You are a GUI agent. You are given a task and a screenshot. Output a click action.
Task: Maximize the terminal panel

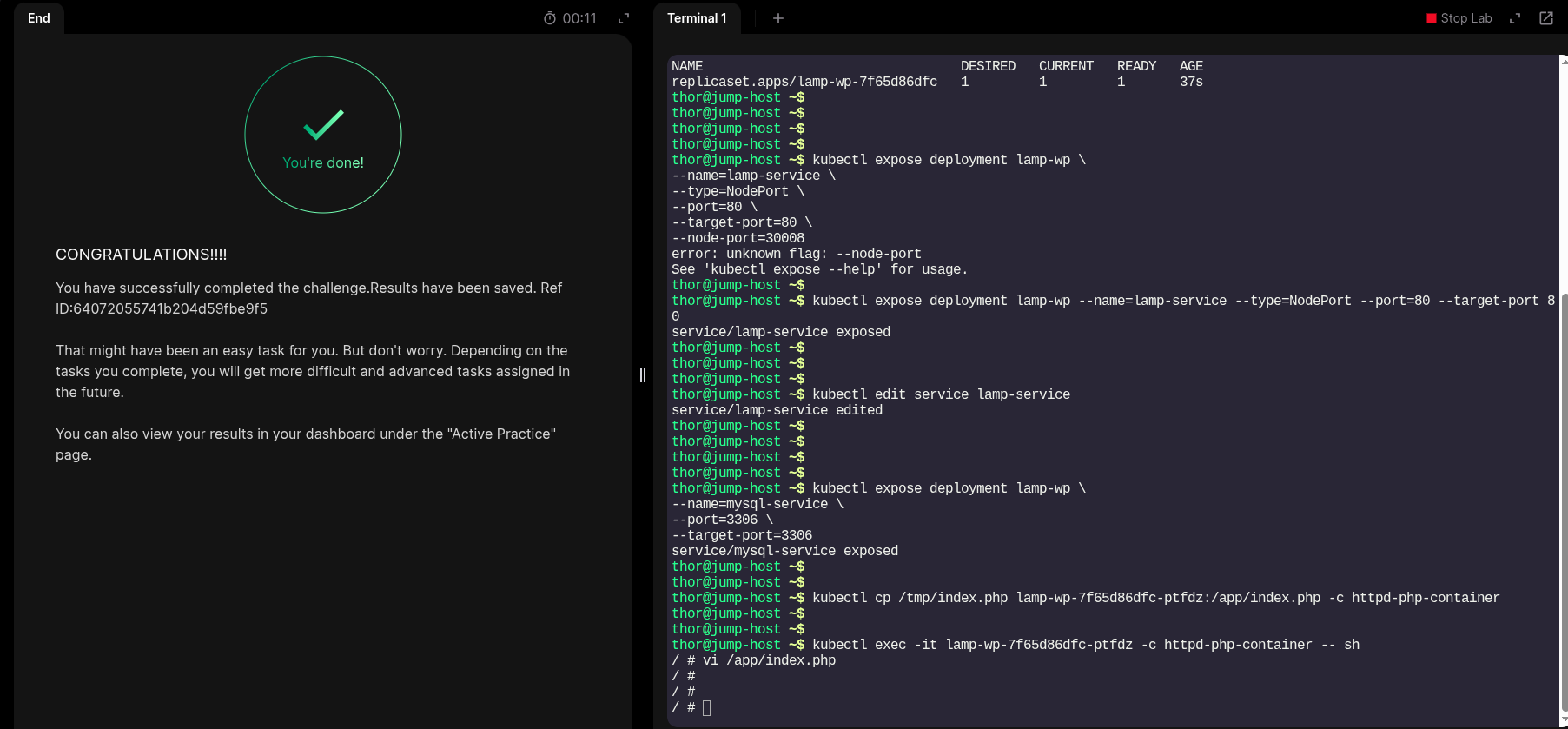pyautogui.click(x=1515, y=18)
